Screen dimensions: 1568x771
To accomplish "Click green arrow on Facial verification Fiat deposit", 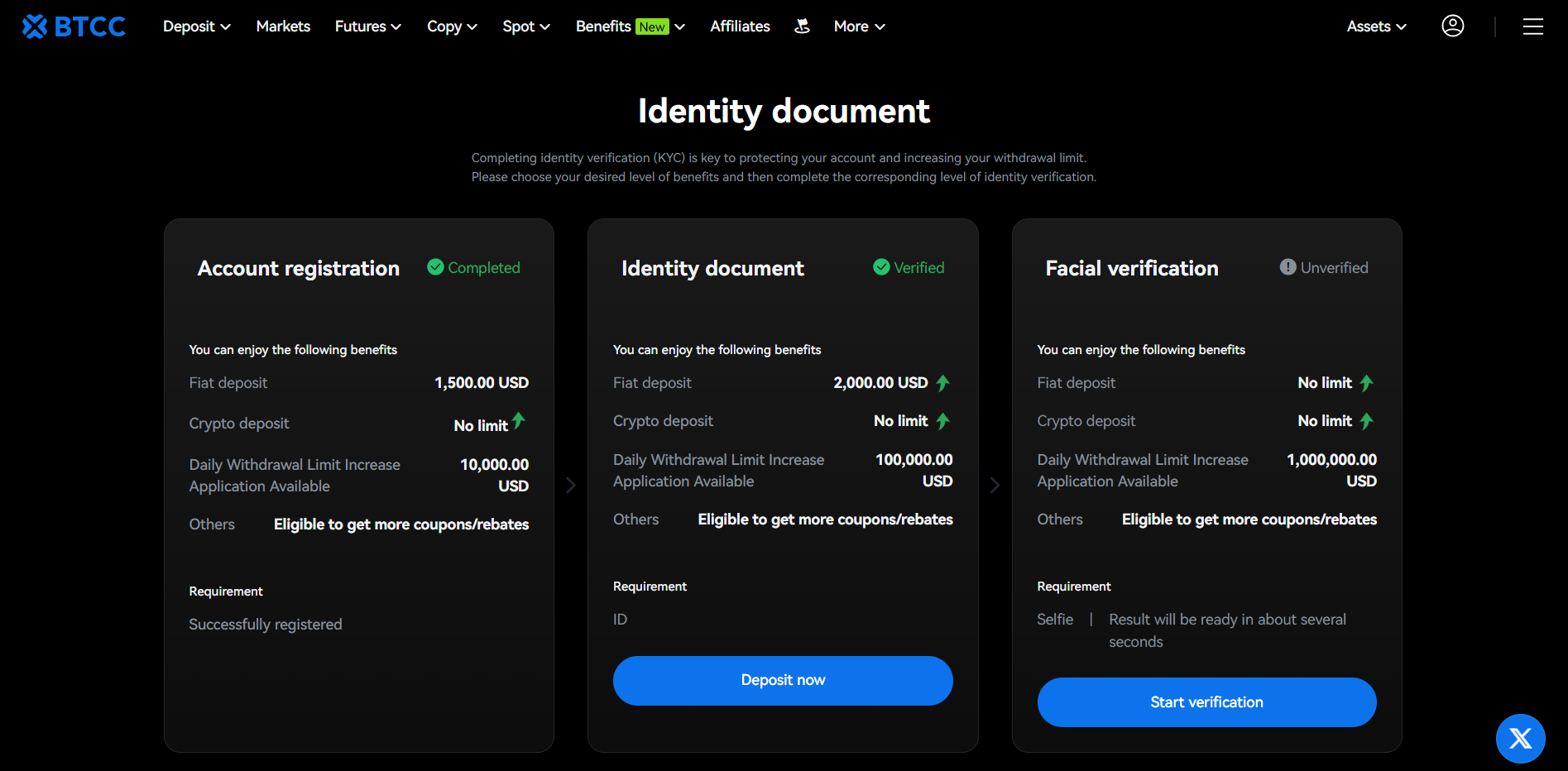I will 1366,383.
